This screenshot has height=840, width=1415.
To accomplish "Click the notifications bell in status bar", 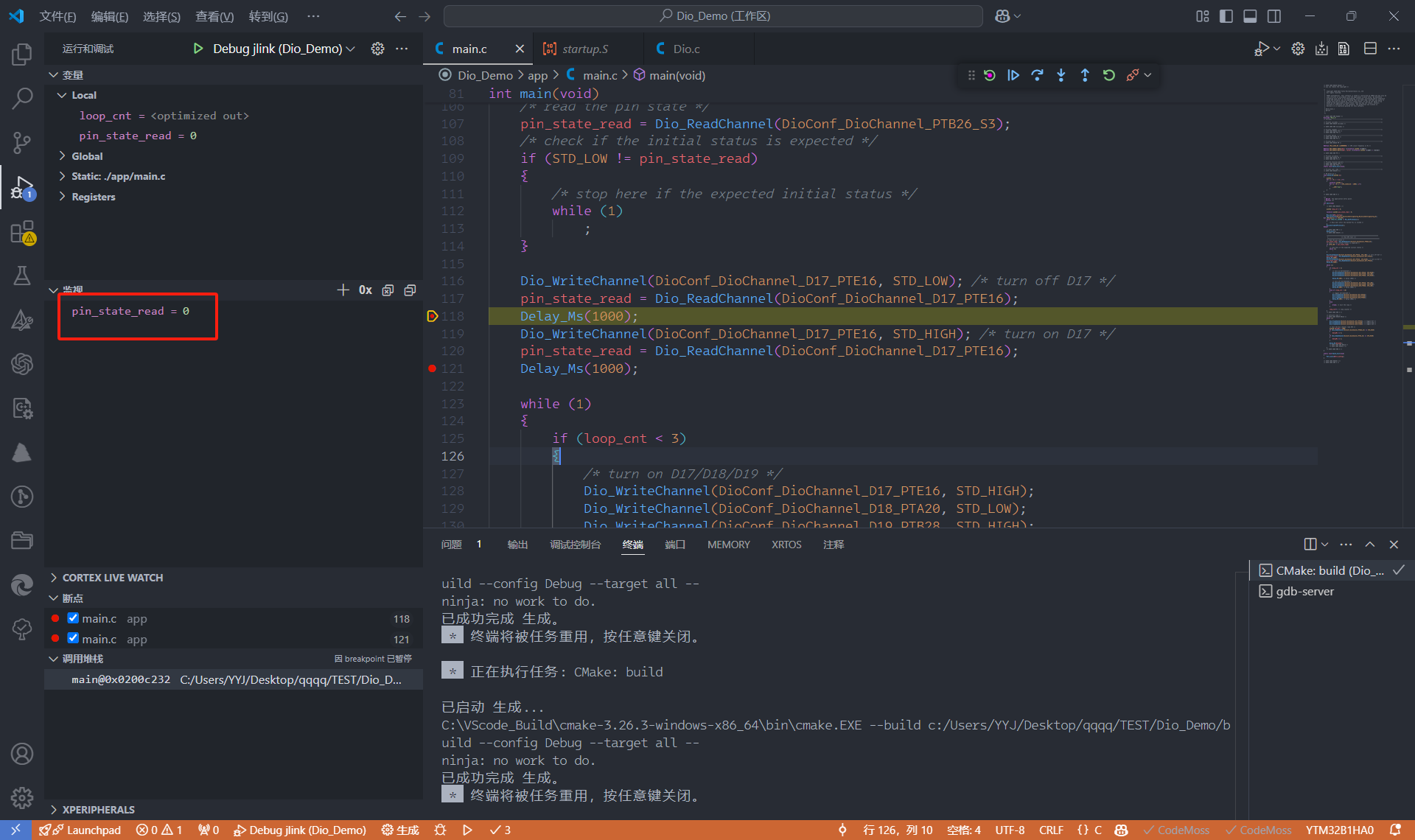I will click(1395, 830).
